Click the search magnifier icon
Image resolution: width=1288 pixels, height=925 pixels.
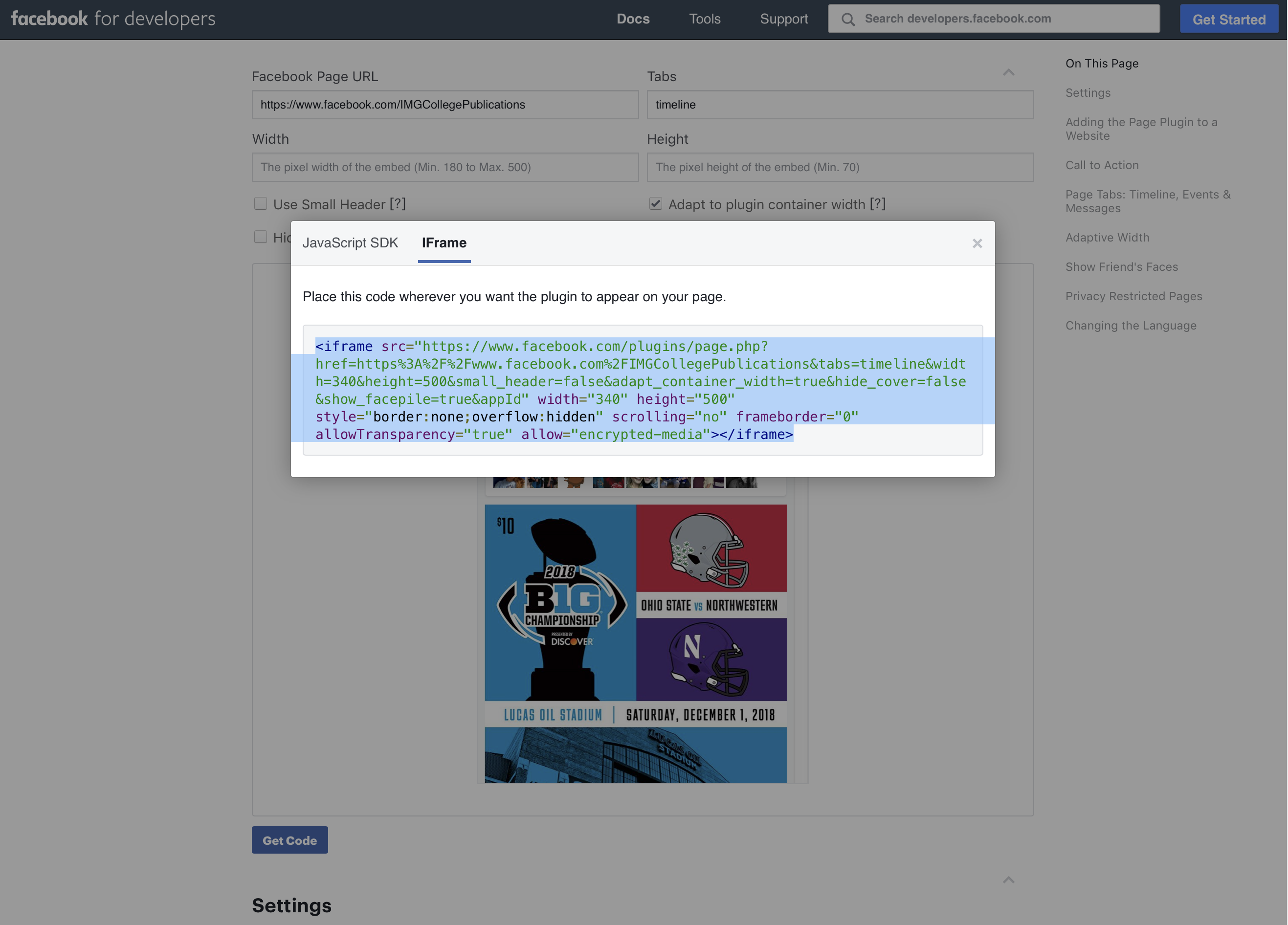click(848, 19)
